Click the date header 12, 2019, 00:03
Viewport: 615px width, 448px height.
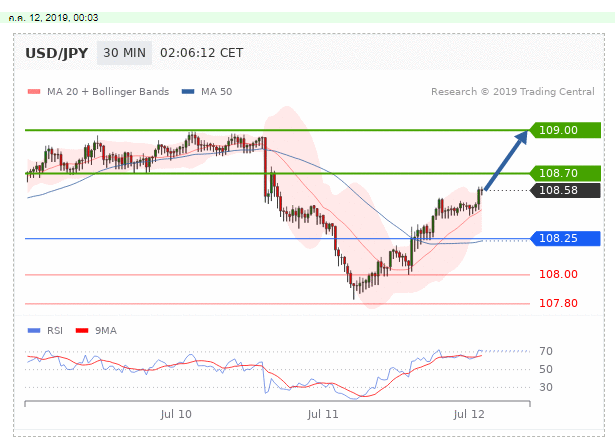[53, 18]
